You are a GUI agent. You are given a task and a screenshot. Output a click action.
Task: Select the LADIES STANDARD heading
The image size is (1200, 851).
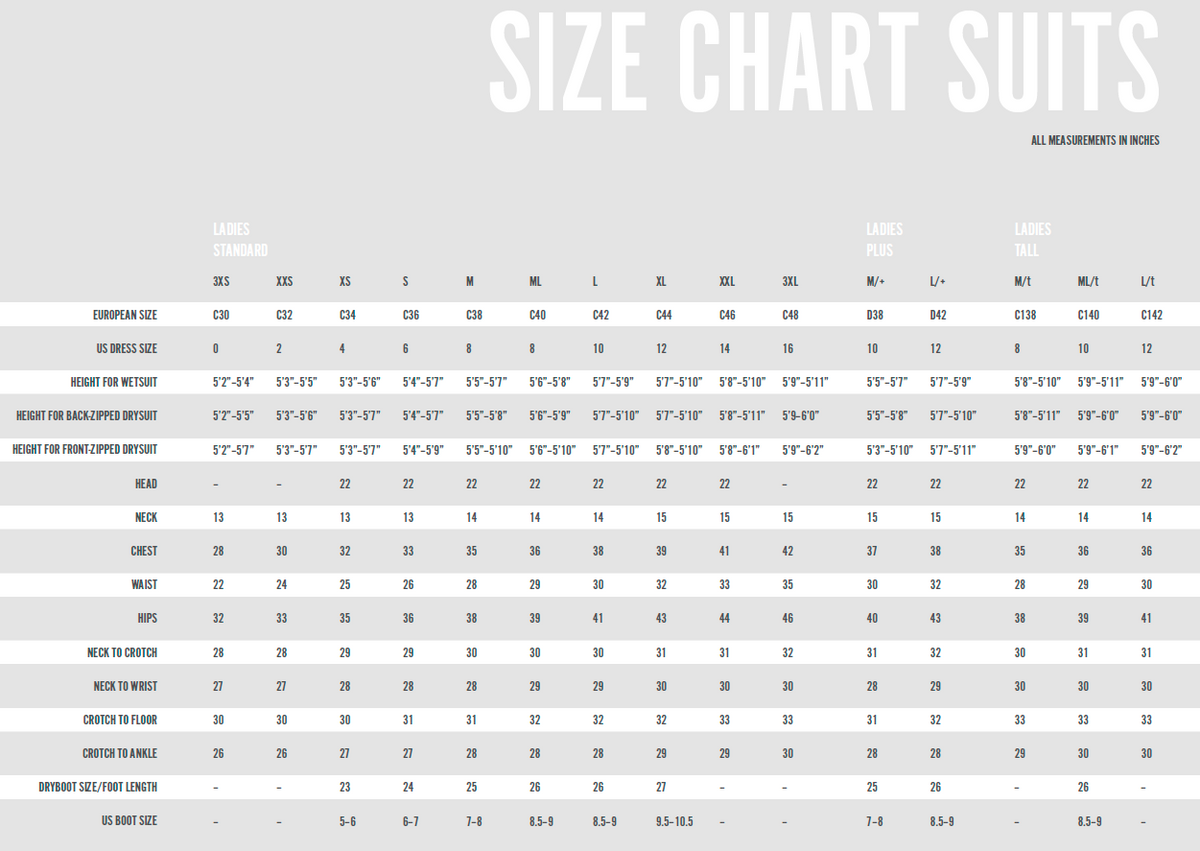pyautogui.click(x=240, y=240)
